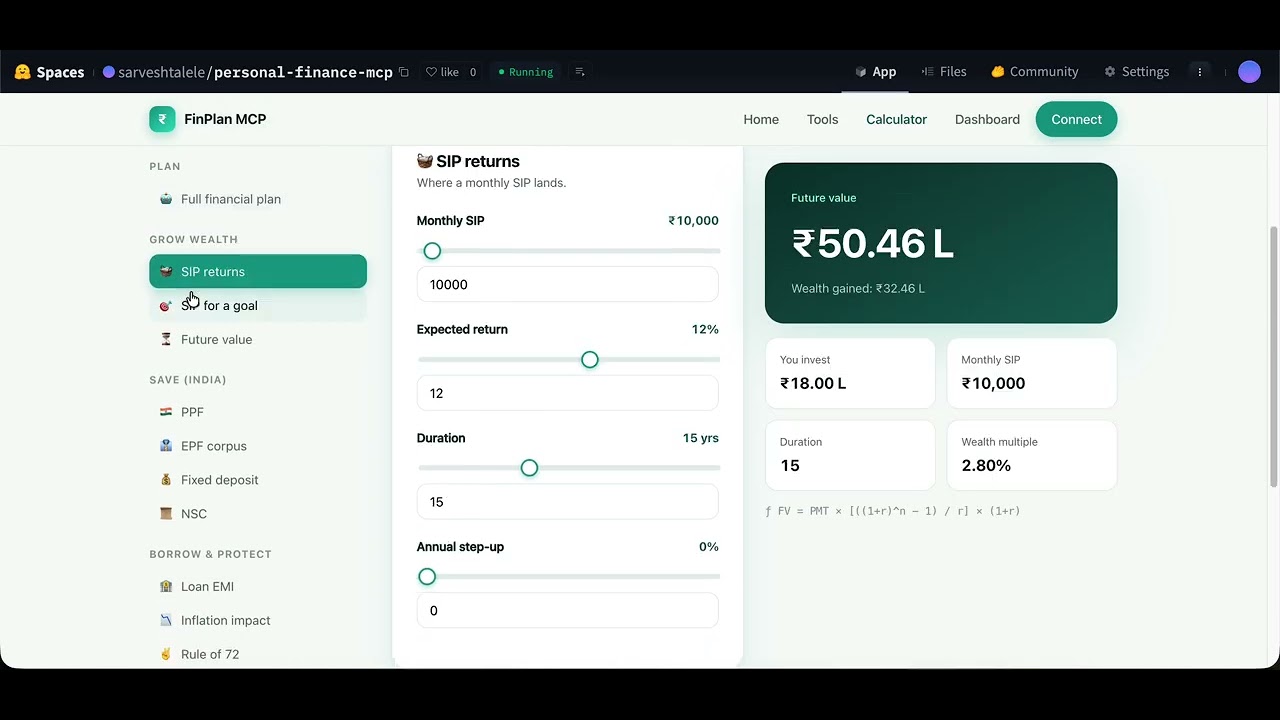Click the PPF flag icon

166,412
